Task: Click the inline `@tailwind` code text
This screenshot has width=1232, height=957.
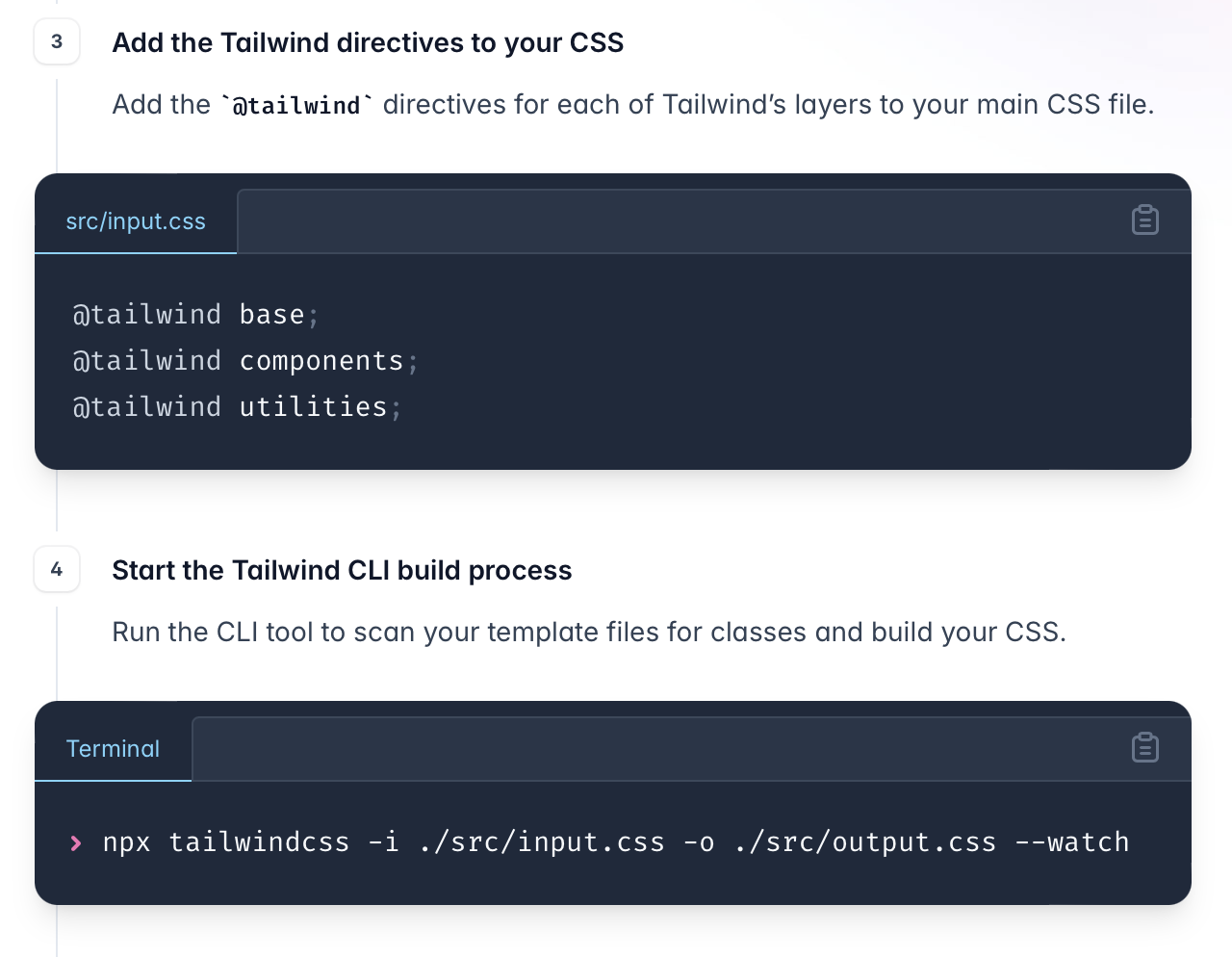Action: [x=296, y=105]
